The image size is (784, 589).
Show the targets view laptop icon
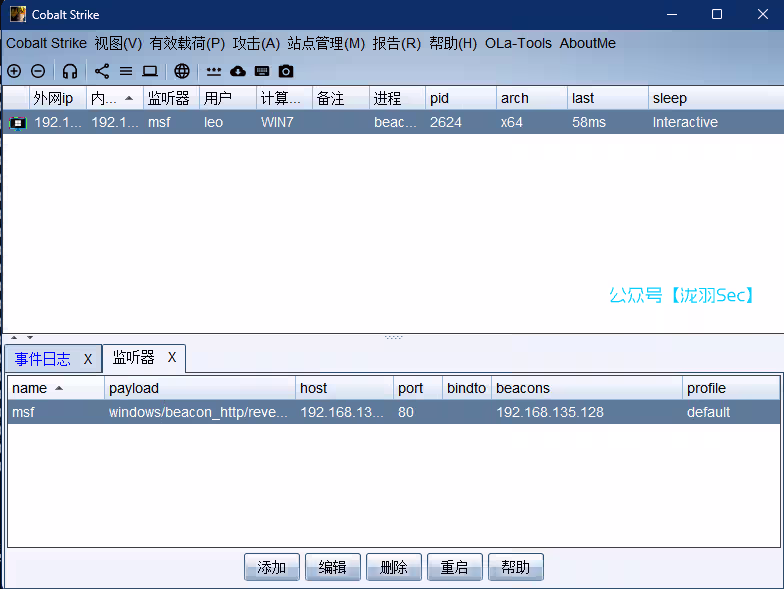(x=150, y=71)
